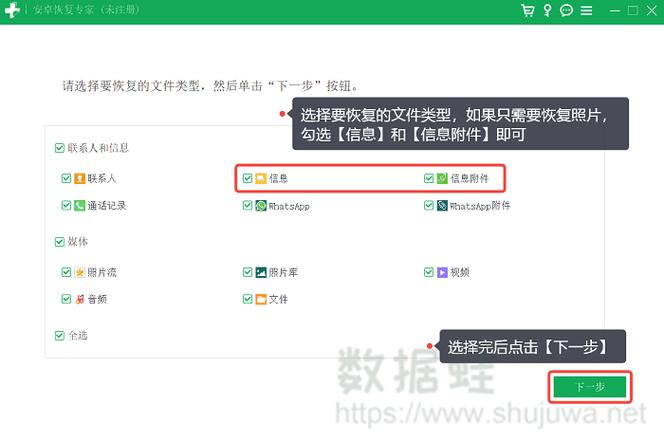Image resolution: width=664 pixels, height=442 pixels.
Task: Uncheck the 音频 checkbox
Action: pos(66,299)
